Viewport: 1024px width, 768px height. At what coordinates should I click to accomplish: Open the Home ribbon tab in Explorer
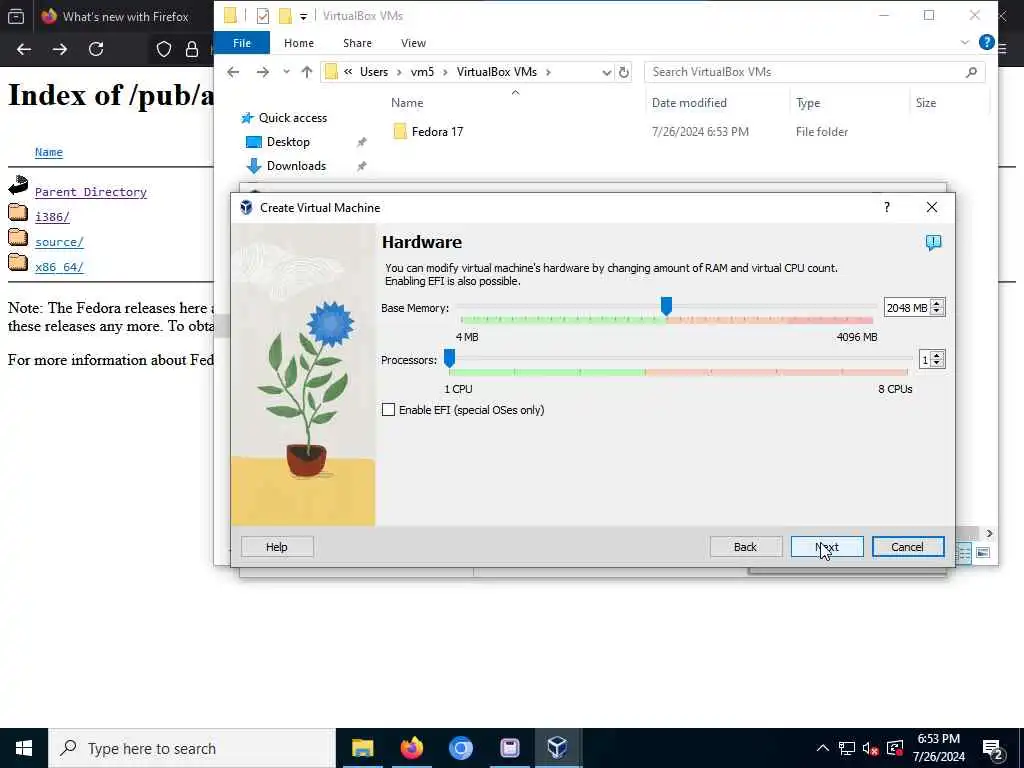pyautogui.click(x=298, y=43)
